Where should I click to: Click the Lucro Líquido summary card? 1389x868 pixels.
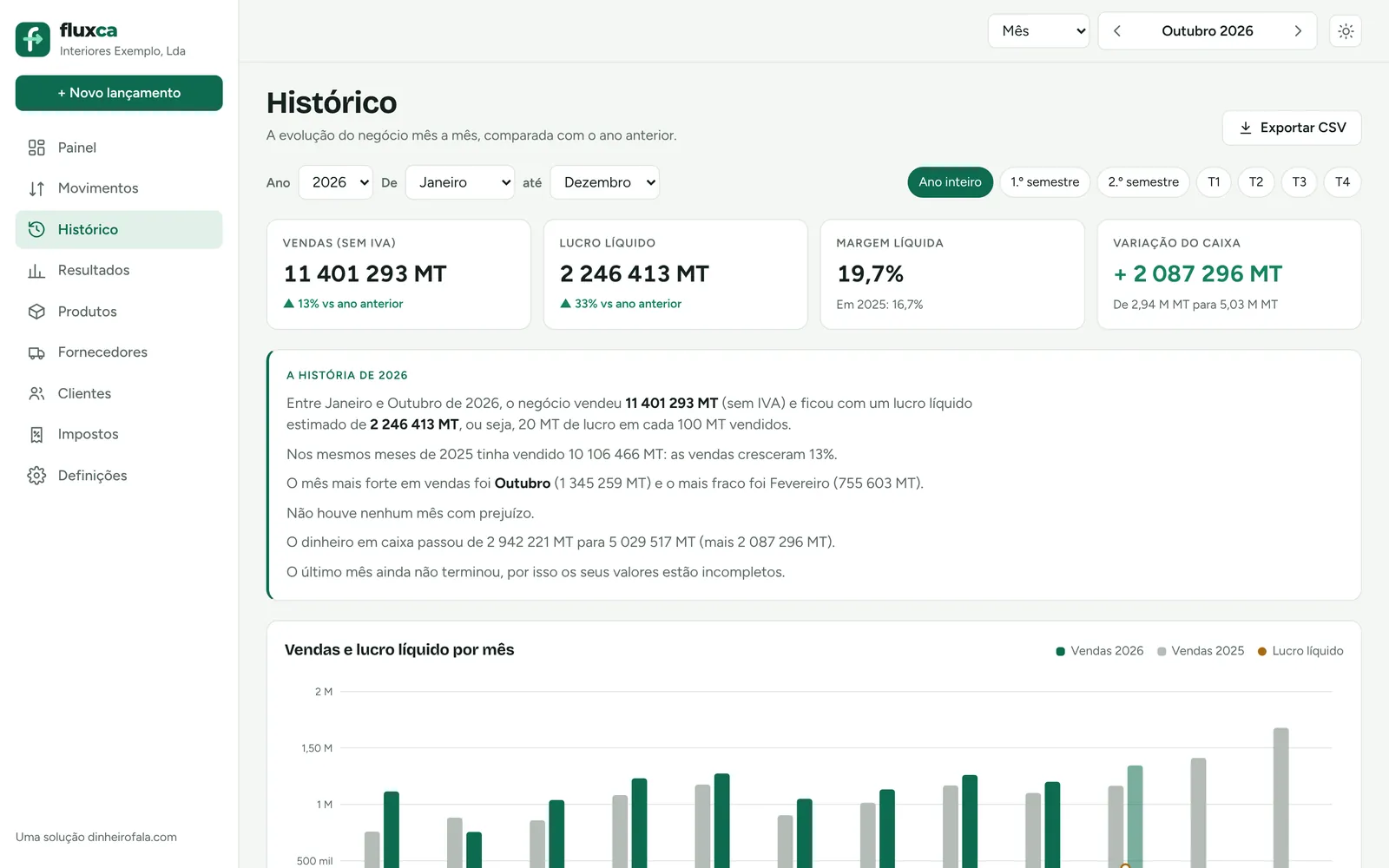675,274
